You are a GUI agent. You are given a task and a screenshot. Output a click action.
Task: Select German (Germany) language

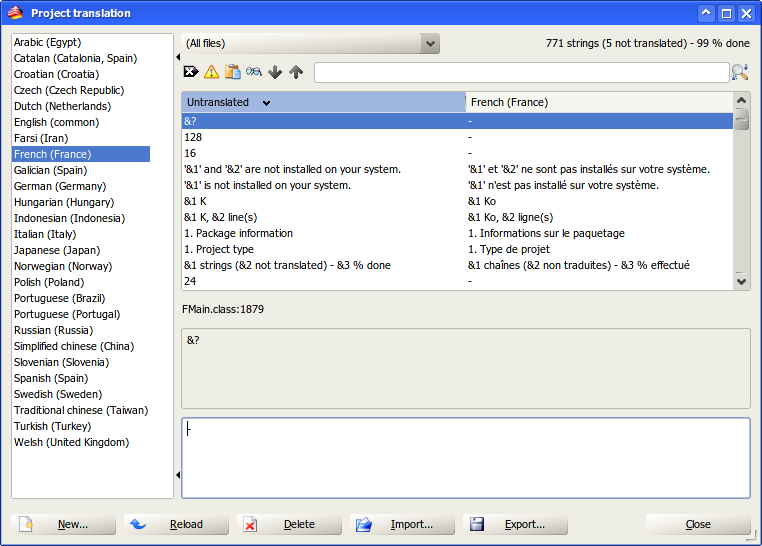(60, 187)
